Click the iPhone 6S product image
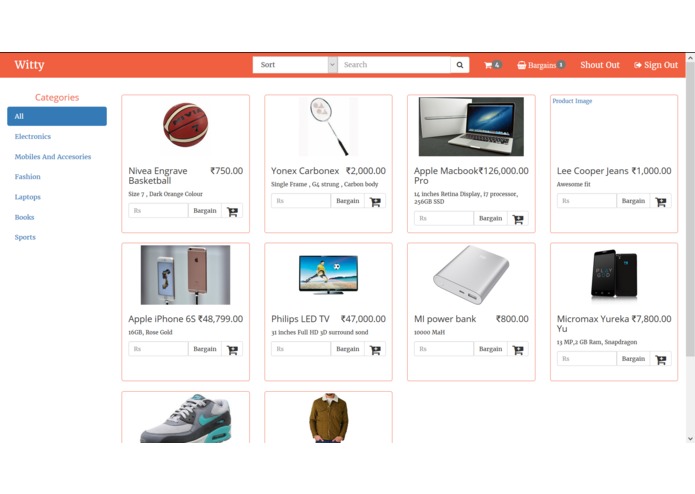 point(185,275)
